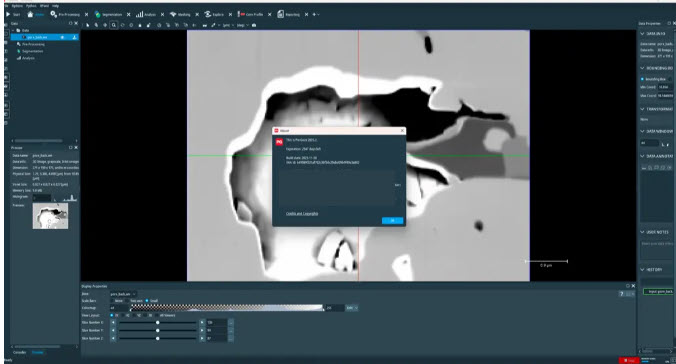This screenshot has width=676, height=364.
Task: Close the About dialog
Action: pos(402,130)
